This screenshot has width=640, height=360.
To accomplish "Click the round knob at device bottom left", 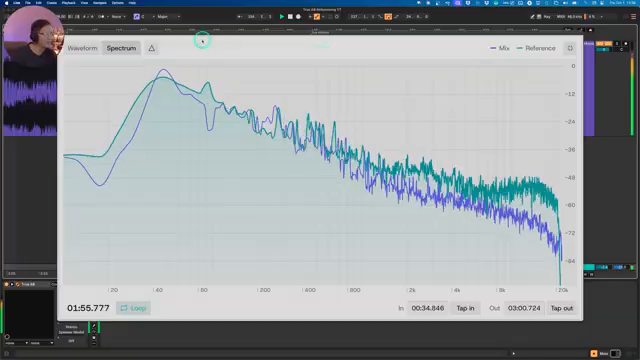I will pos(7,336).
